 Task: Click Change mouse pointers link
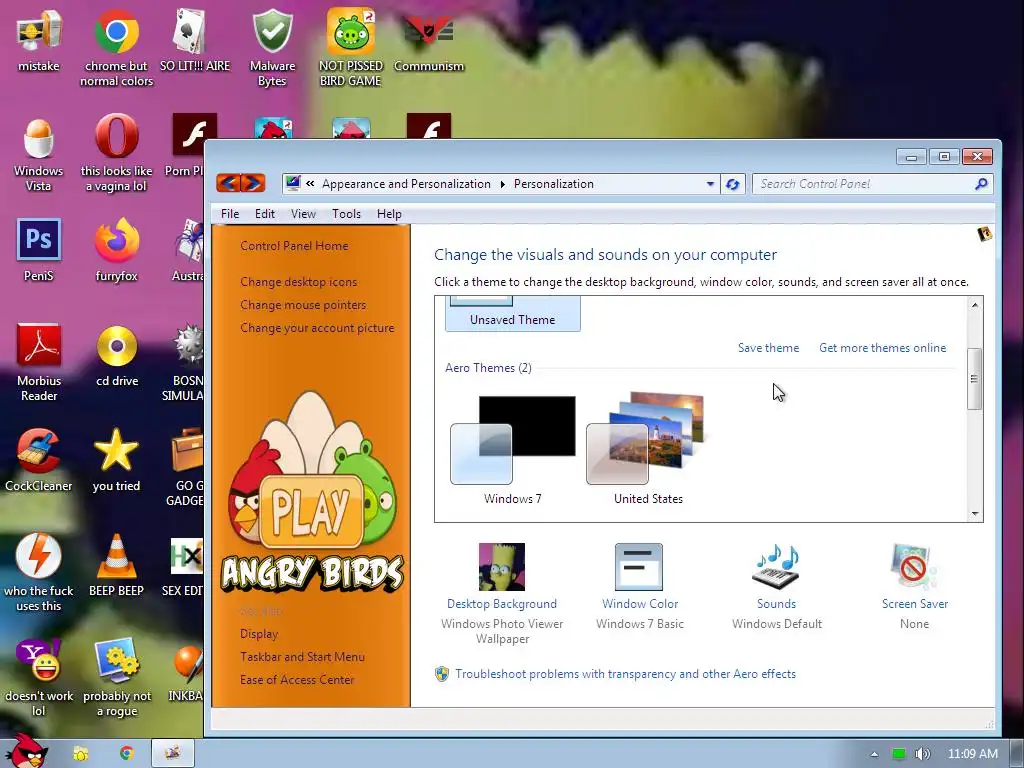[303, 305]
